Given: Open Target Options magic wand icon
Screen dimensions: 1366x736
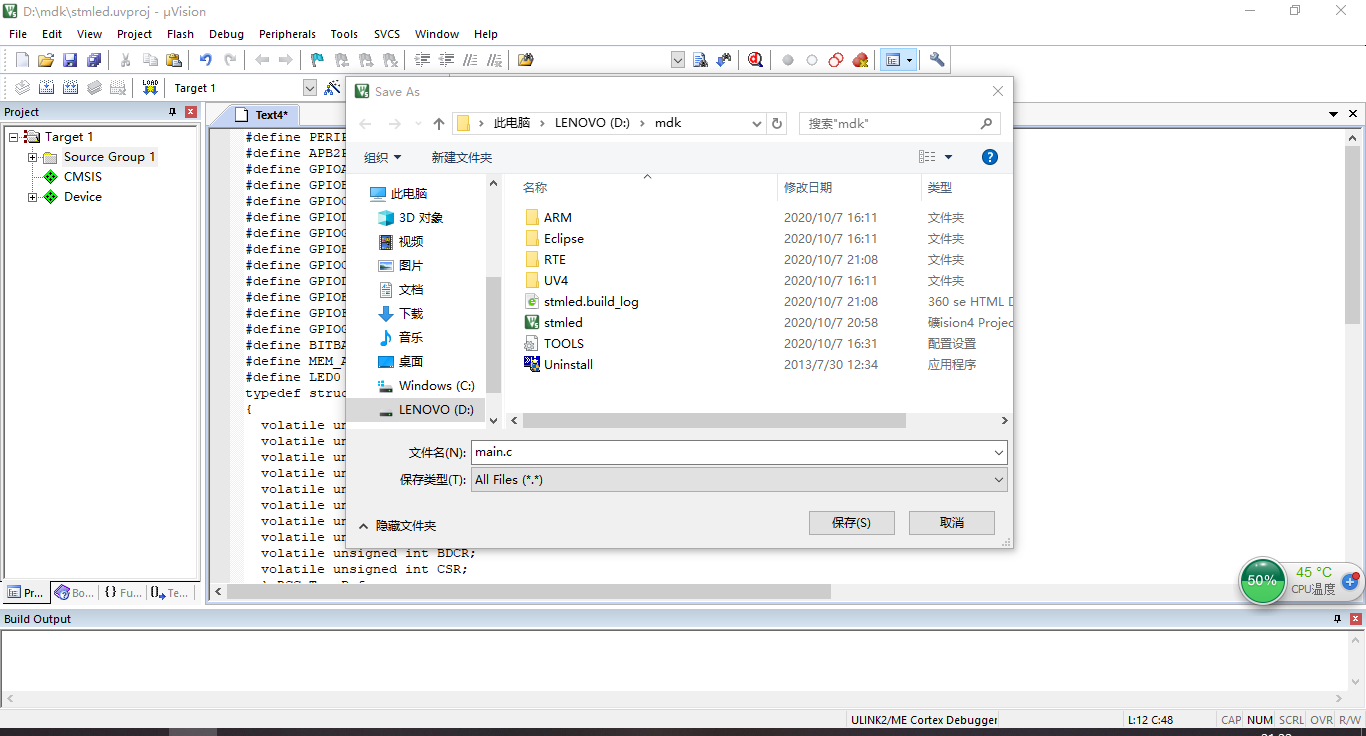Looking at the screenshot, I should tap(333, 88).
